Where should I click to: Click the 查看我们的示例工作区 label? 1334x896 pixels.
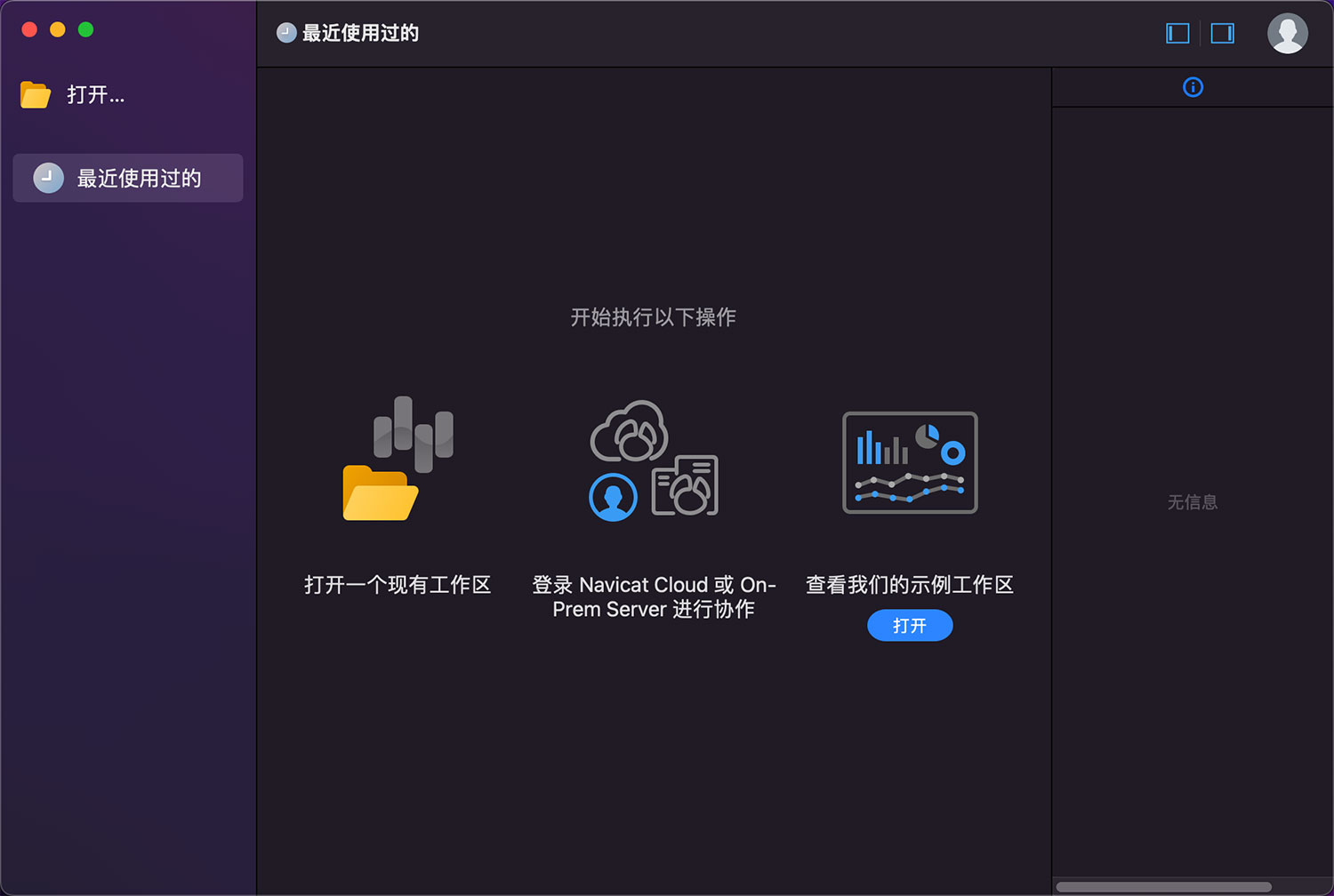(910, 585)
